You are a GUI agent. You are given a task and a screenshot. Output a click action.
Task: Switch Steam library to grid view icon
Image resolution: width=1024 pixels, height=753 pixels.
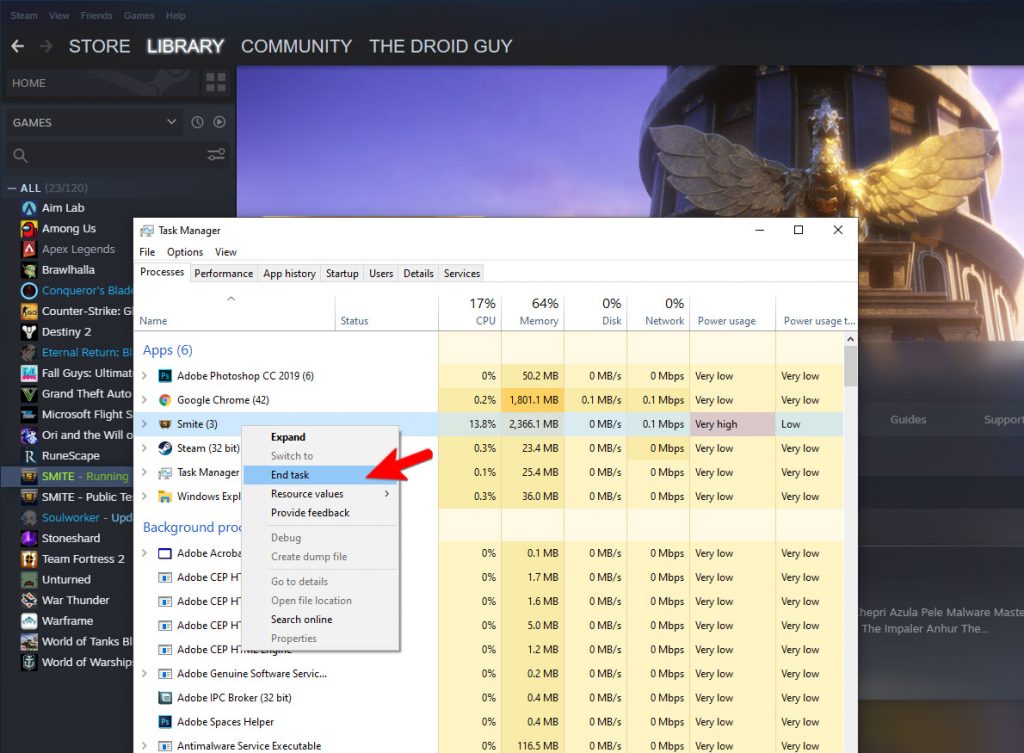point(216,83)
